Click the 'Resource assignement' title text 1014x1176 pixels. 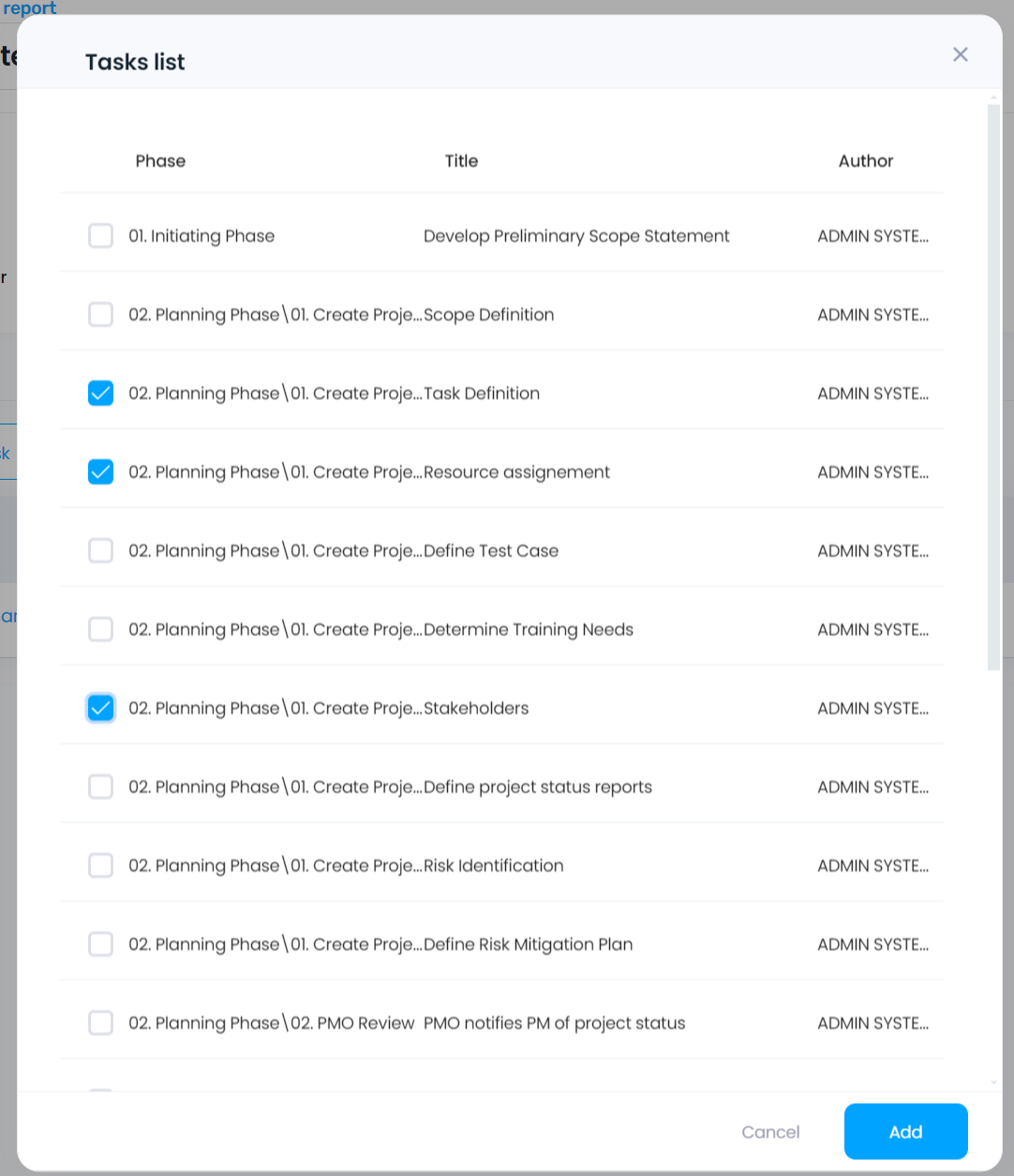516,472
